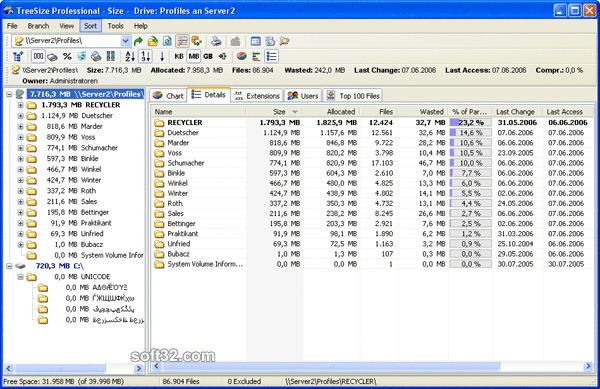The image size is (600, 389).
Task: Switch to the Extensions tab
Action: [257, 96]
